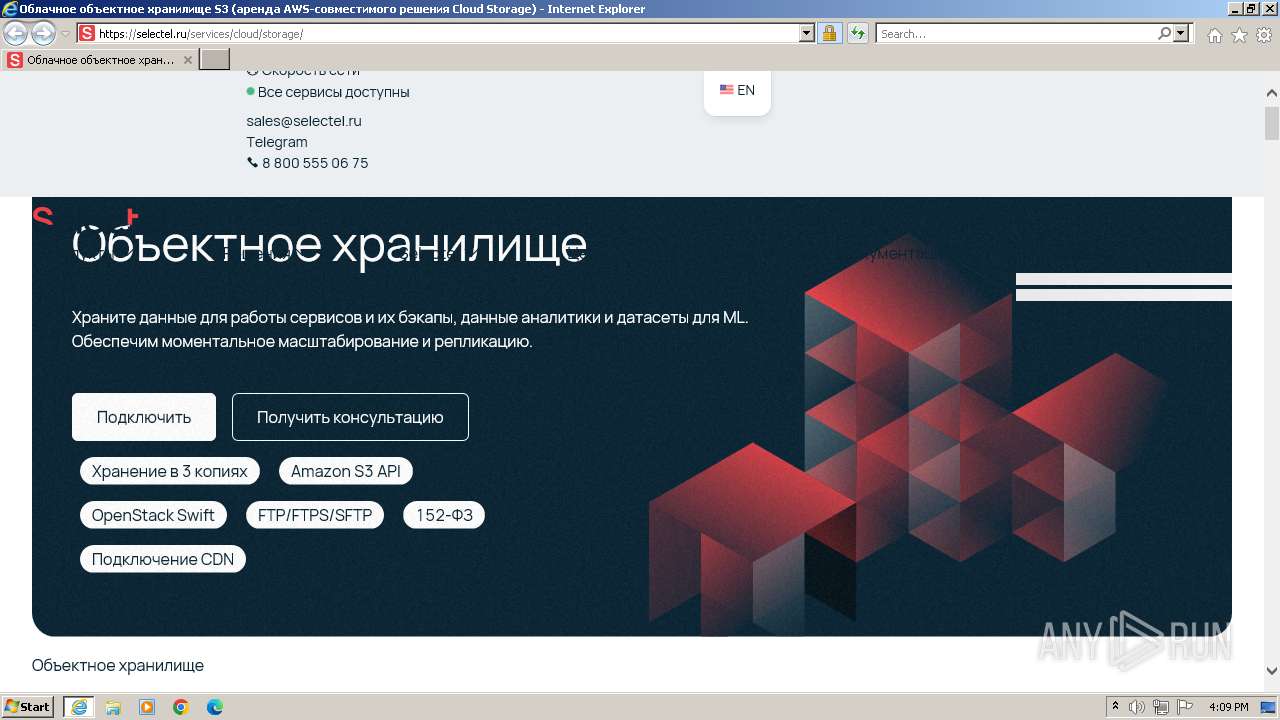Click the network tray icon
Image resolution: width=1280 pixels, height=720 pixels.
(1161, 707)
